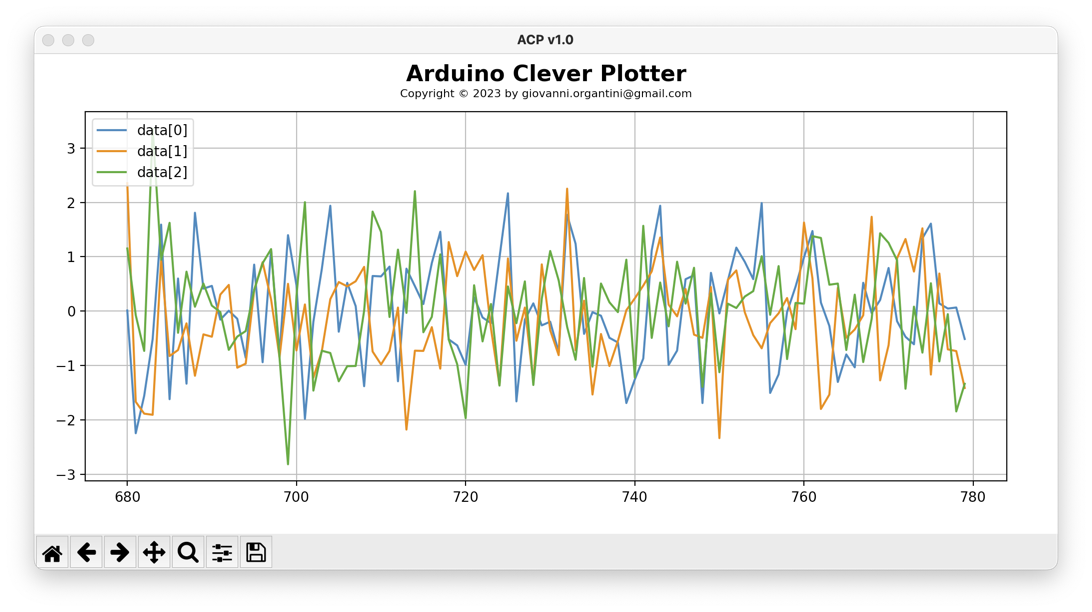Click x-axis tick label 720
1092x612 pixels.
click(x=465, y=497)
